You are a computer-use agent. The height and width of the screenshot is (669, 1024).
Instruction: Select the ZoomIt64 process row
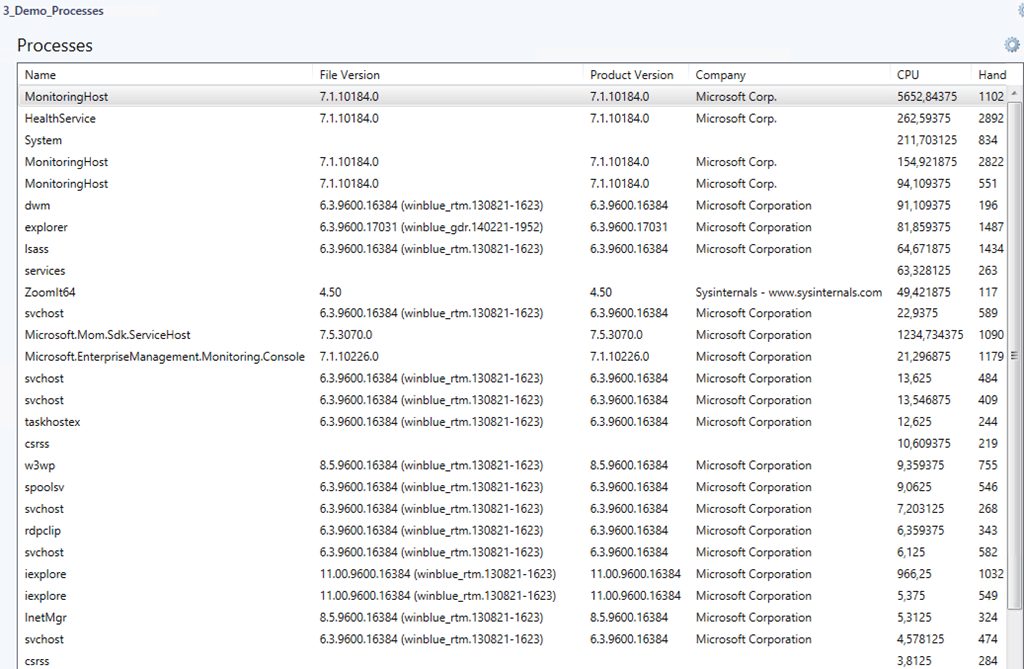[513, 292]
